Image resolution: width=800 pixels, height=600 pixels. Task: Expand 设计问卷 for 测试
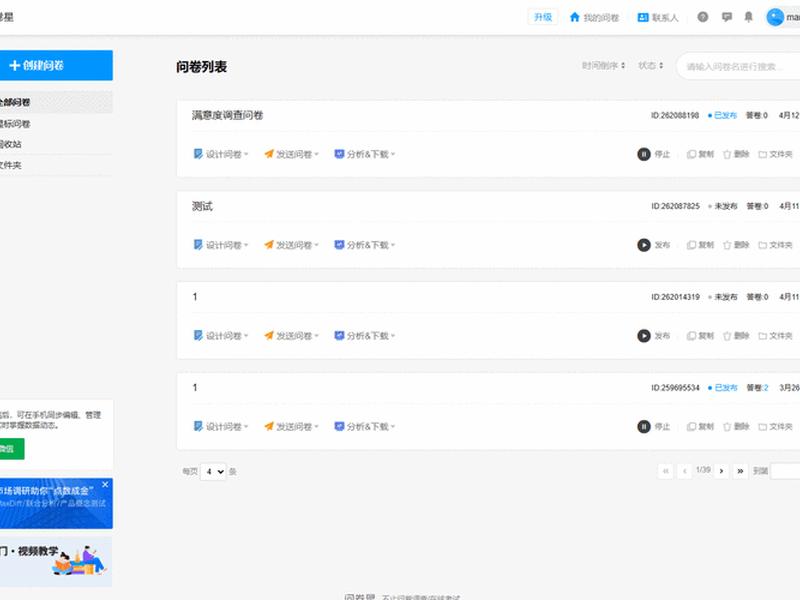[x=221, y=245]
